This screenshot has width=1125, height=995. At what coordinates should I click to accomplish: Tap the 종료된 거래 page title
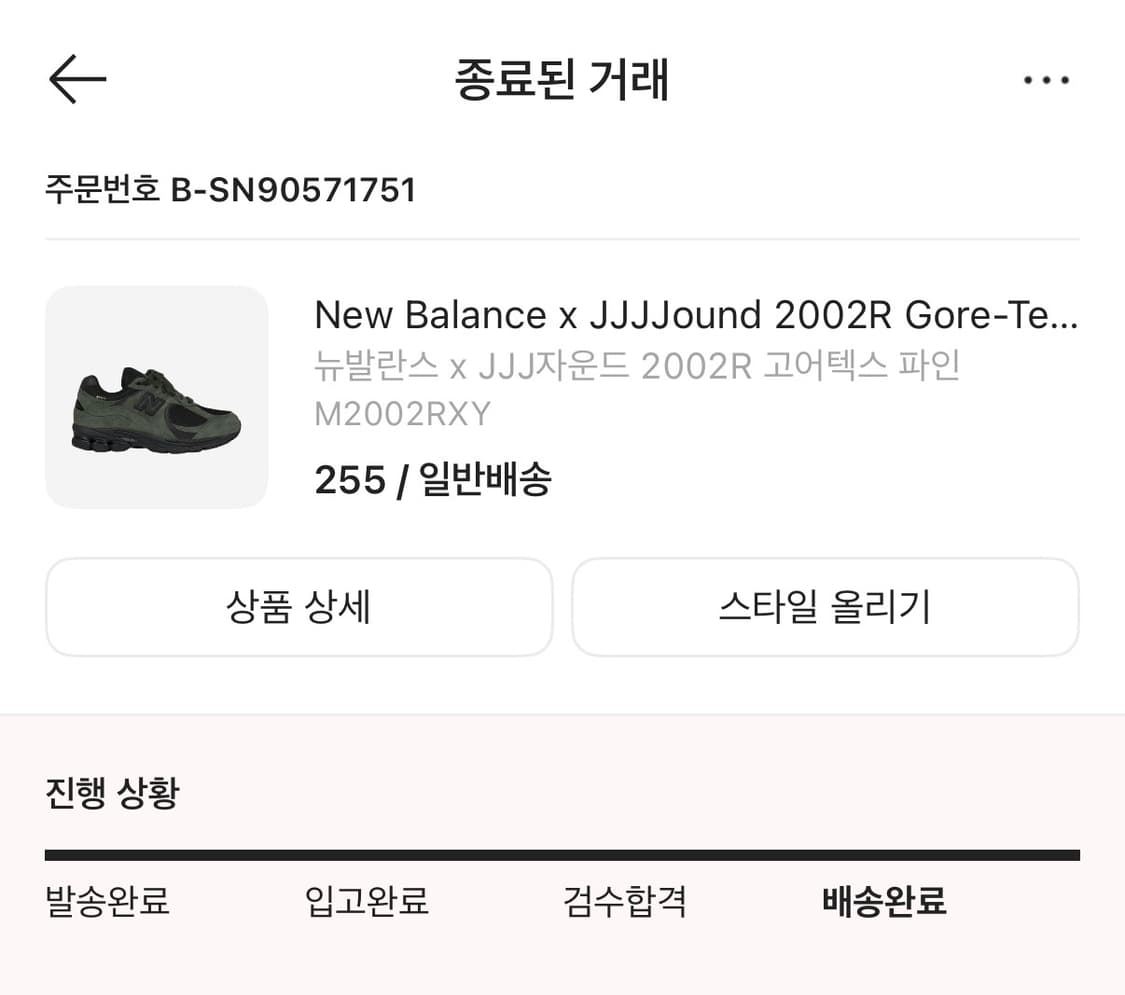click(562, 80)
